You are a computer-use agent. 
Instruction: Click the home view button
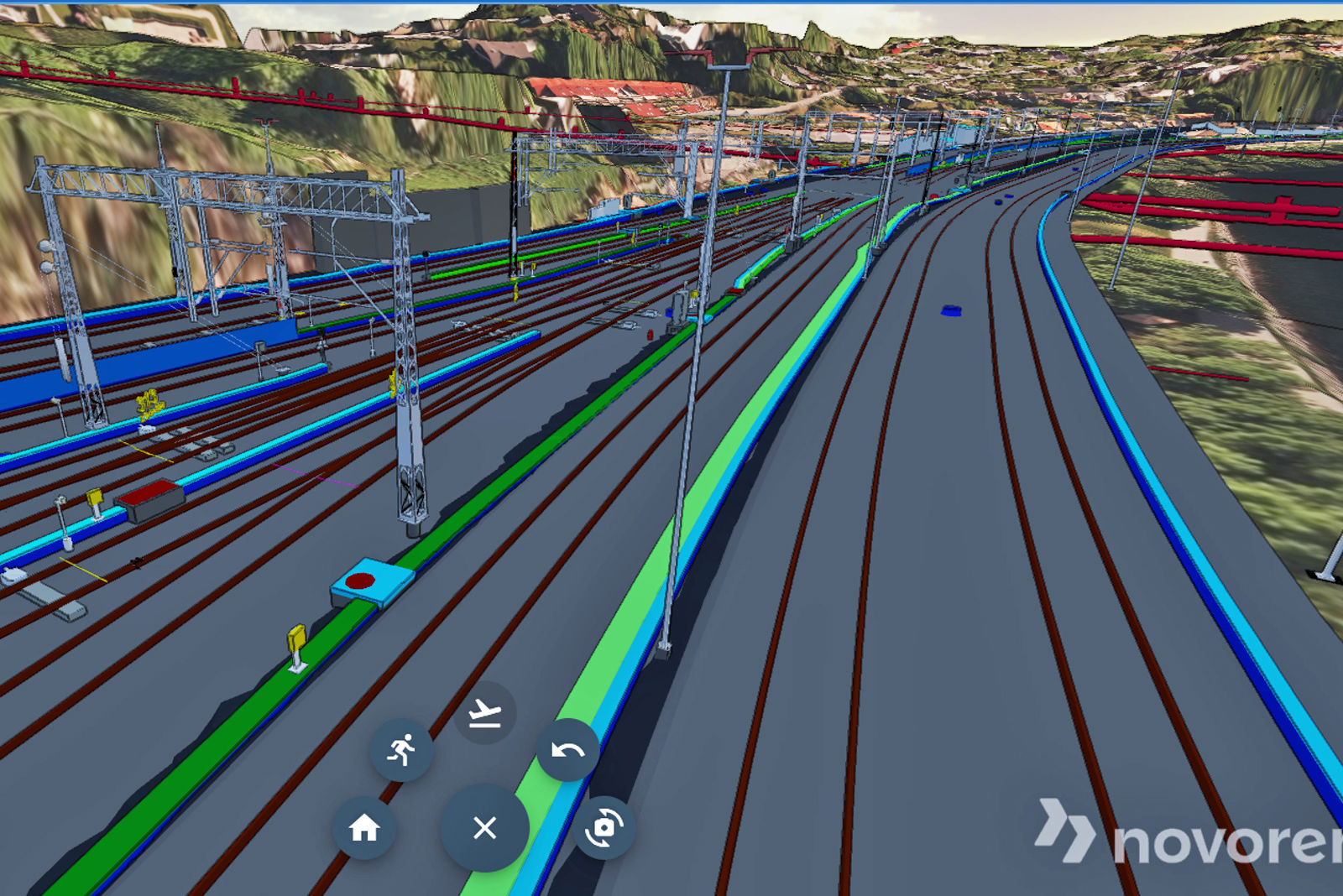pos(364,828)
